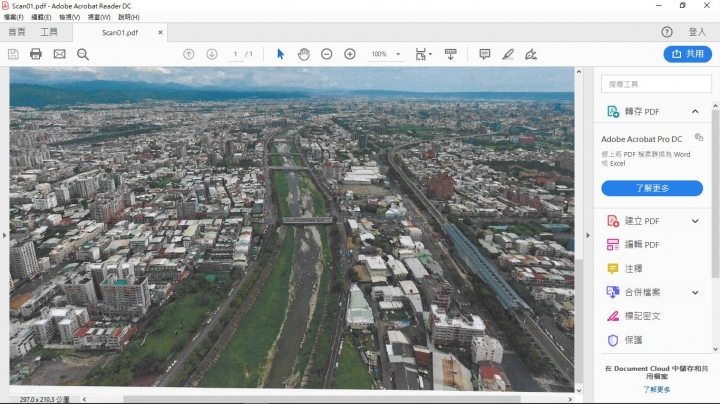
Task: Select the Scan01.pdf document tab
Action: click(x=120, y=33)
